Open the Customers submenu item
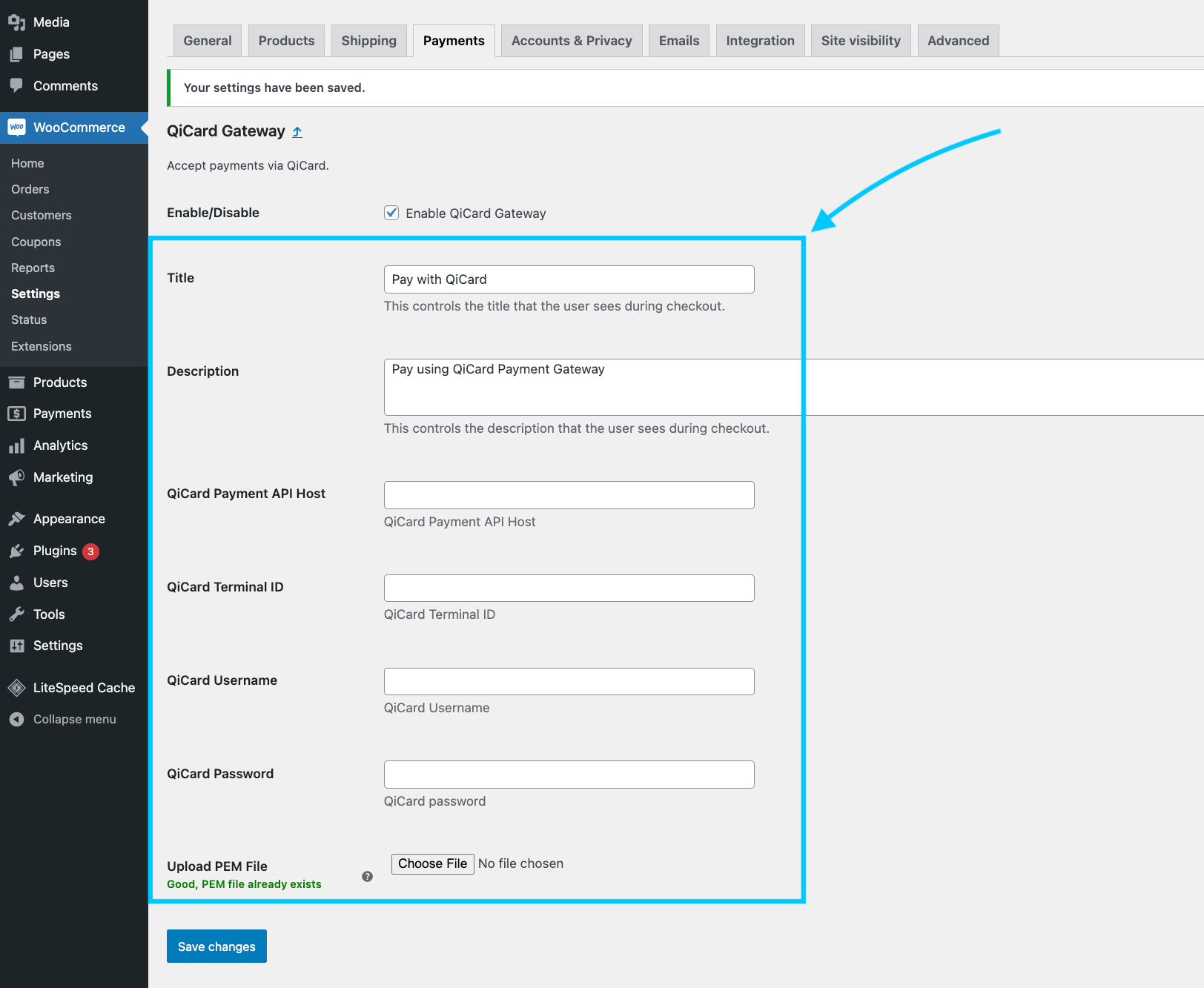This screenshot has height=988, width=1204. [x=42, y=215]
